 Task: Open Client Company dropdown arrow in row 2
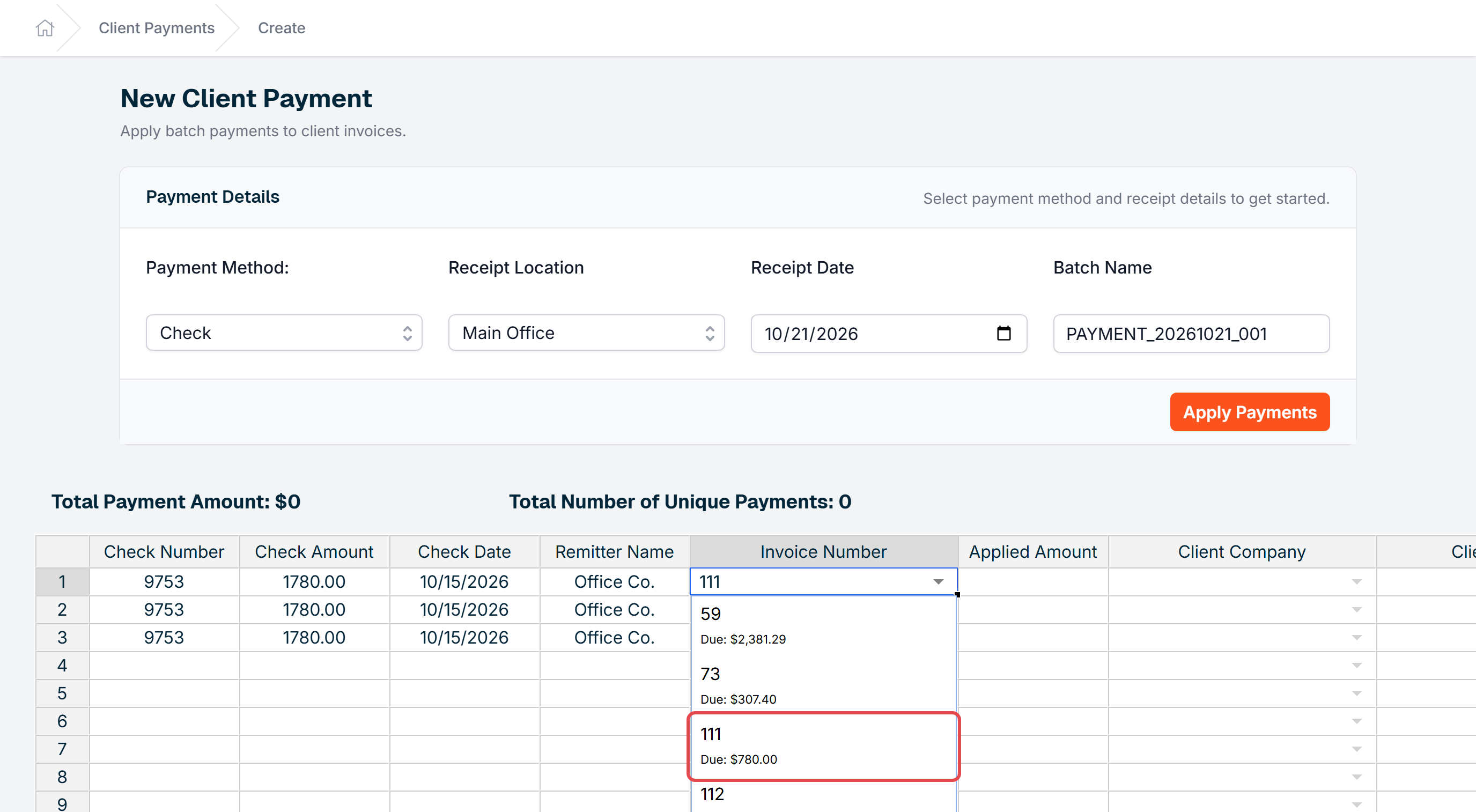coord(1356,610)
